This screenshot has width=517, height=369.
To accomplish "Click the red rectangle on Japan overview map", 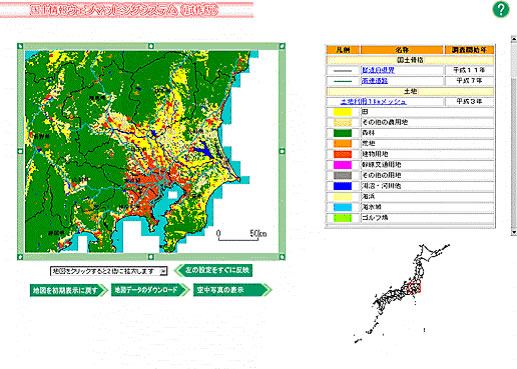I will [414, 288].
